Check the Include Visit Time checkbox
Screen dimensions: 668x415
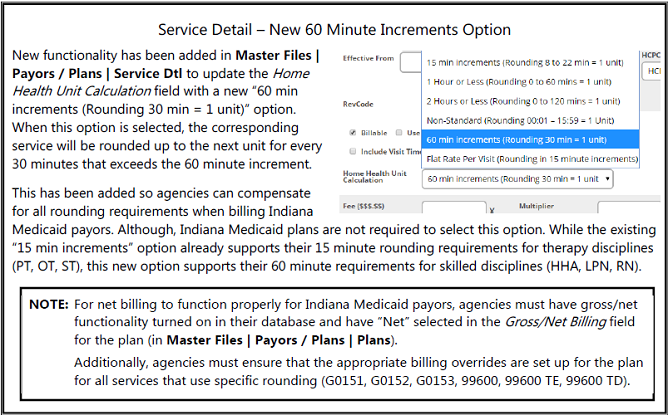[352, 151]
